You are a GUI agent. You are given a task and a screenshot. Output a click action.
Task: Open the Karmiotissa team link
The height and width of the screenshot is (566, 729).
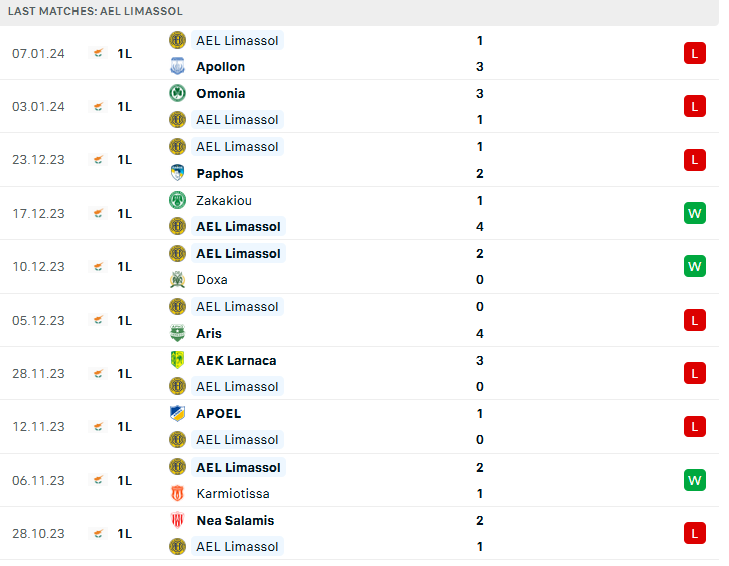233,493
